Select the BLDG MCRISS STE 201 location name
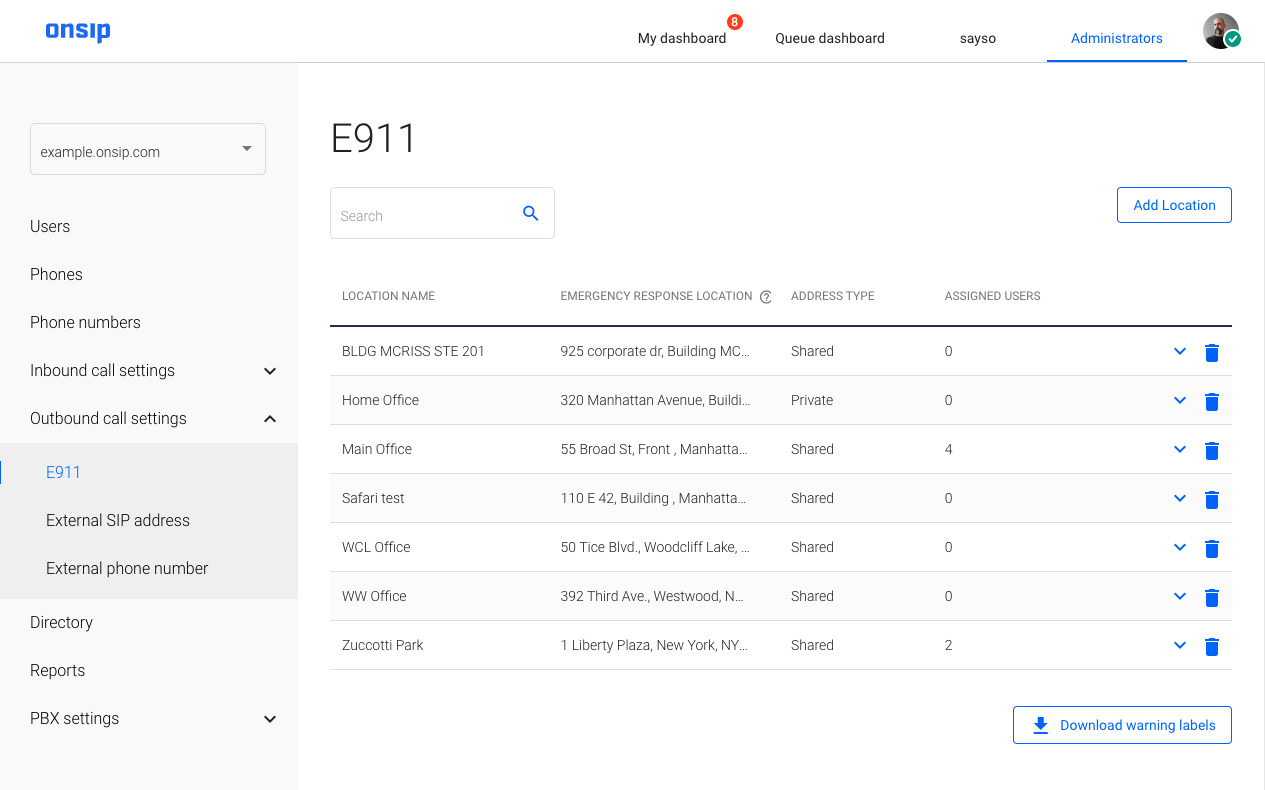Screen dimensions: 1265x790 coord(413,351)
